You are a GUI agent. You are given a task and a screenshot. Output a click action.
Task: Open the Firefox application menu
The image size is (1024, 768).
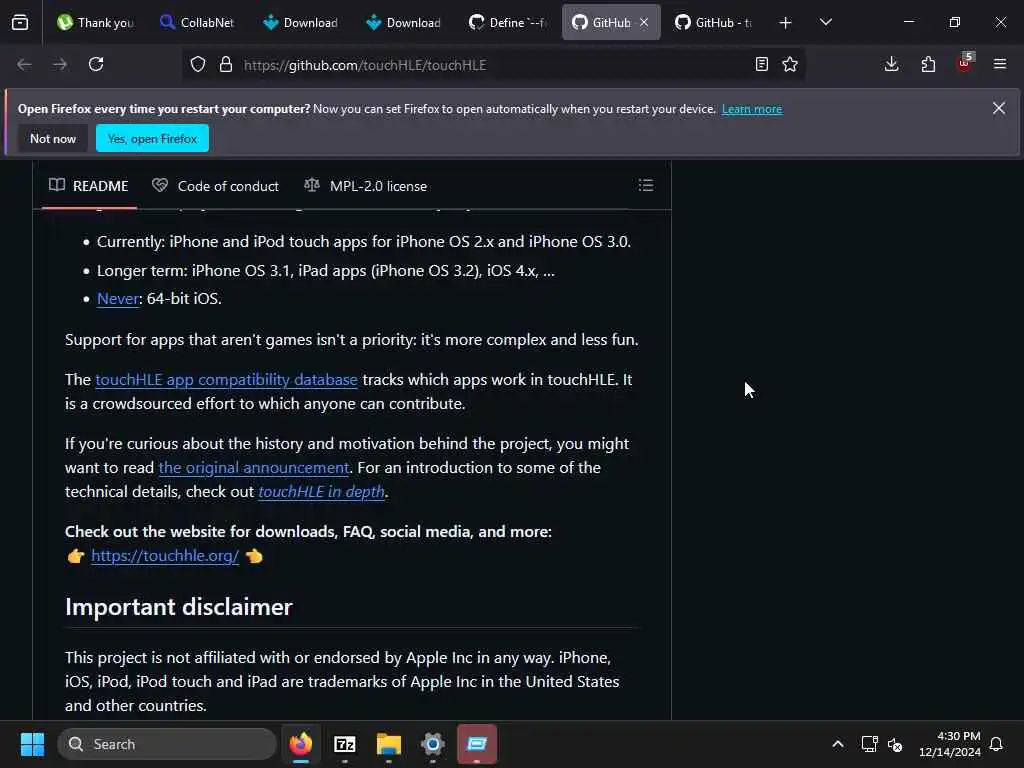(x=1000, y=64)
